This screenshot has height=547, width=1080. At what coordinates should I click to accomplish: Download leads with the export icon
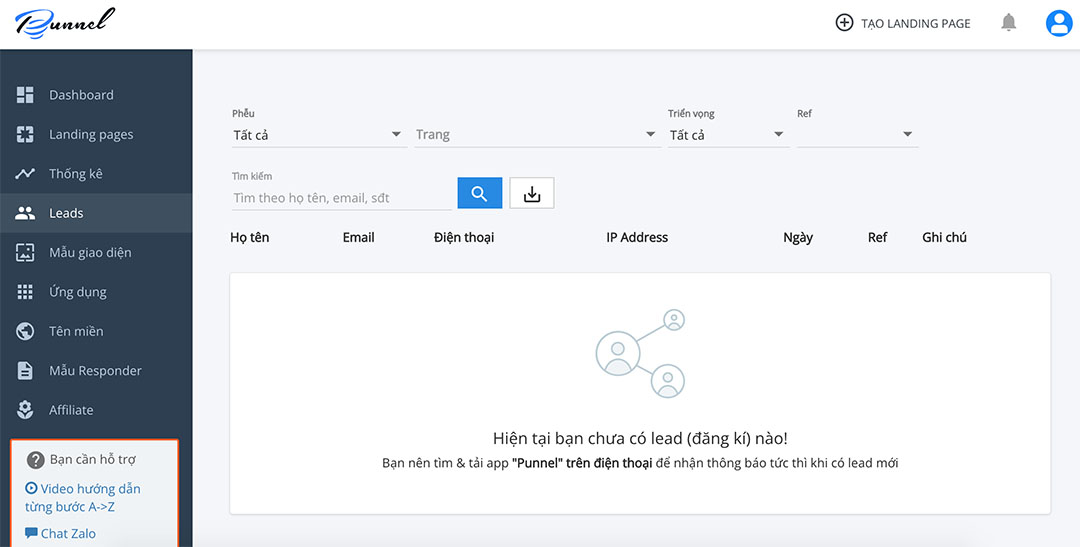(x=532, y=194)
